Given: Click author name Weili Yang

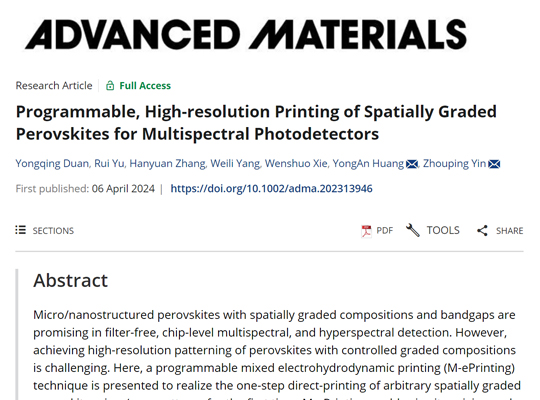Looking at the screenshot, I should coord(235,163).
